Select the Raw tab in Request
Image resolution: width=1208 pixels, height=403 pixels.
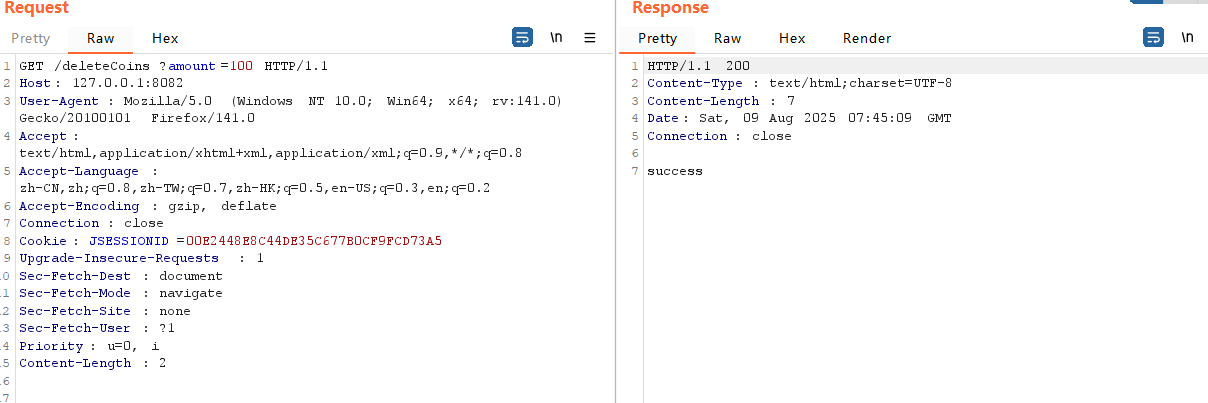click(101, 38)
